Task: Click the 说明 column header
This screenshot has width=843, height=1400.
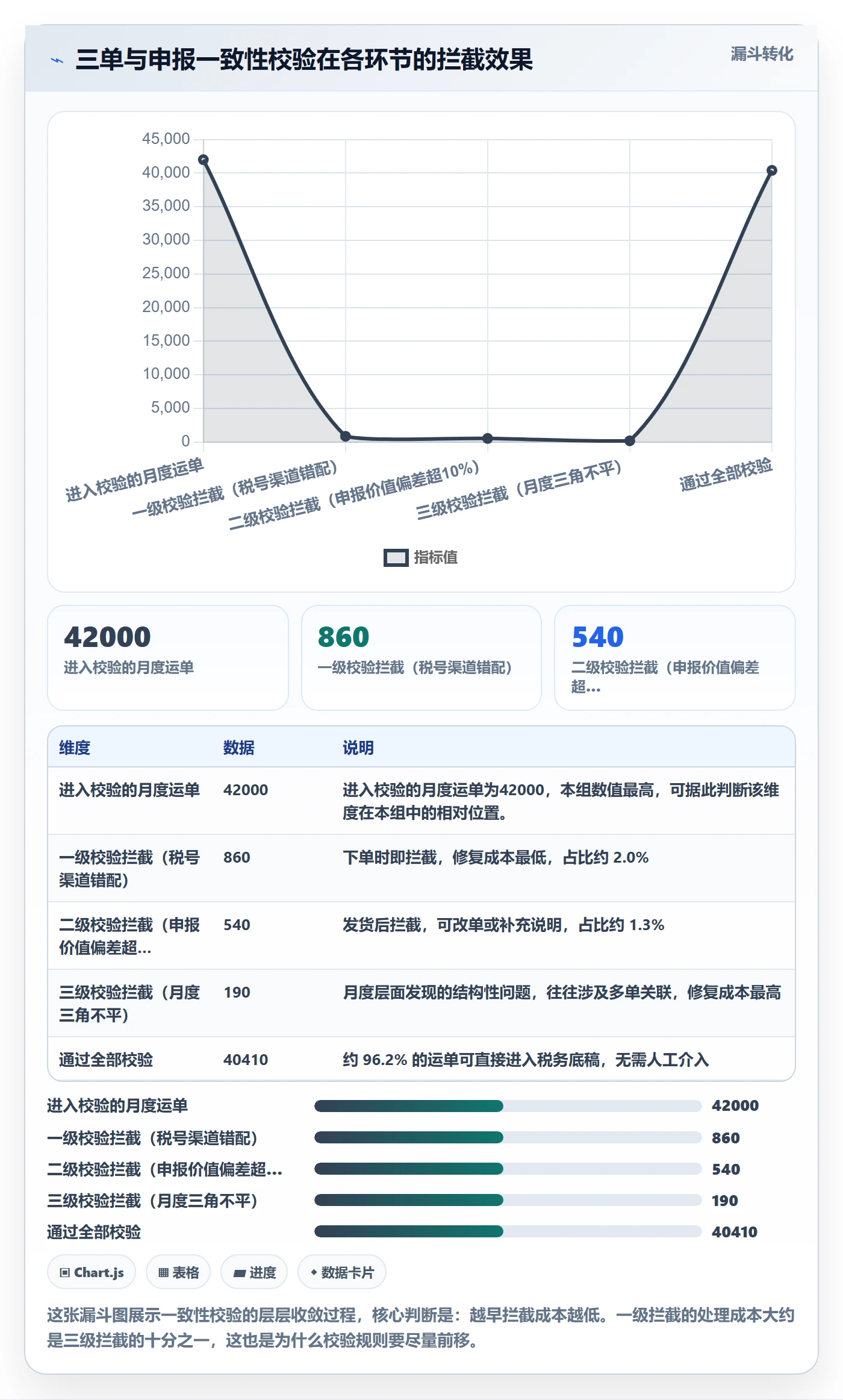Action: (x=358, y=748)
